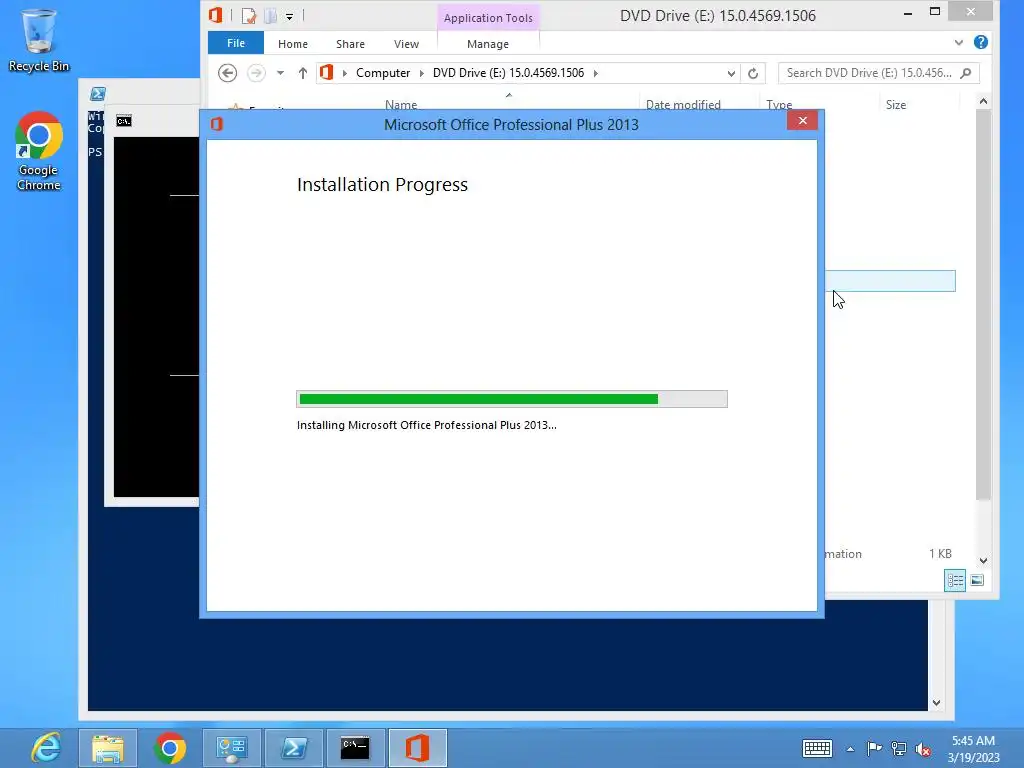
Task: Close the Office Professional Plus 2013 dialog
Action: (803, 121)
